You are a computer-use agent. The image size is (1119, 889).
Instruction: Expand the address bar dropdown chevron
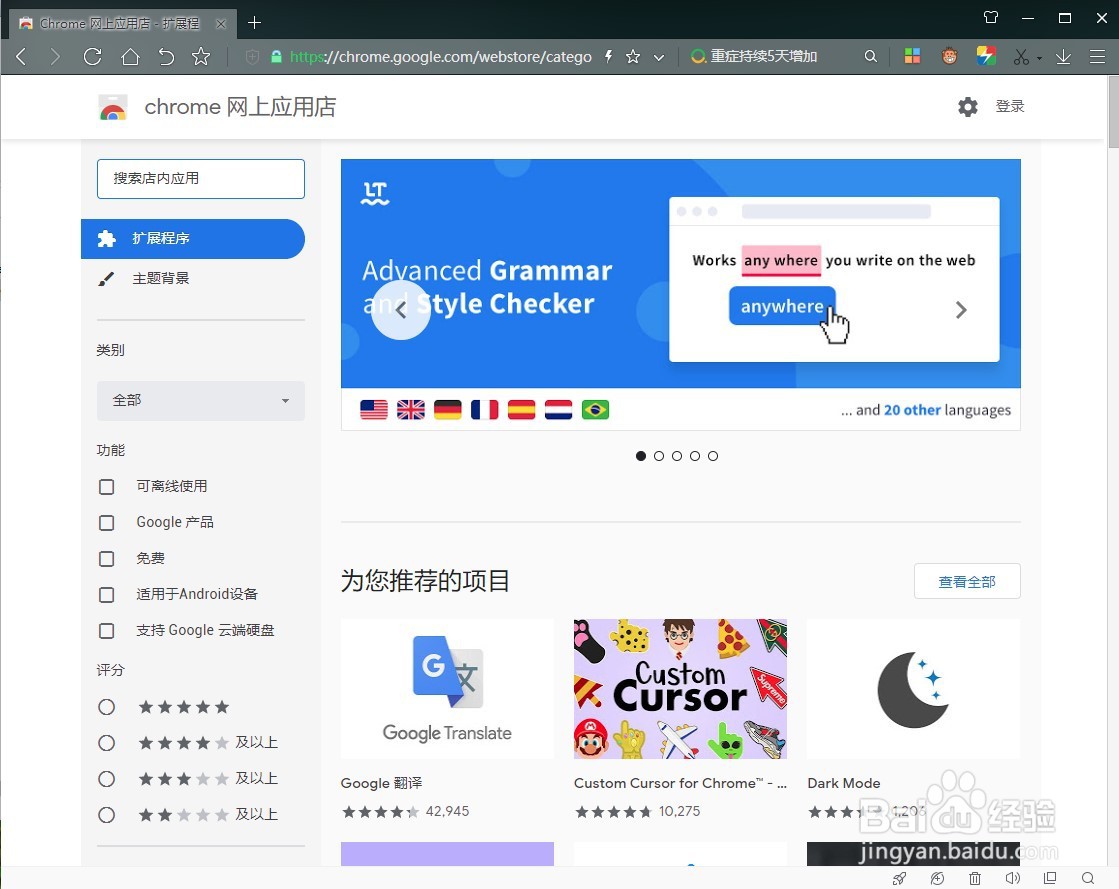pyautogui.click(x=659, y=57)
